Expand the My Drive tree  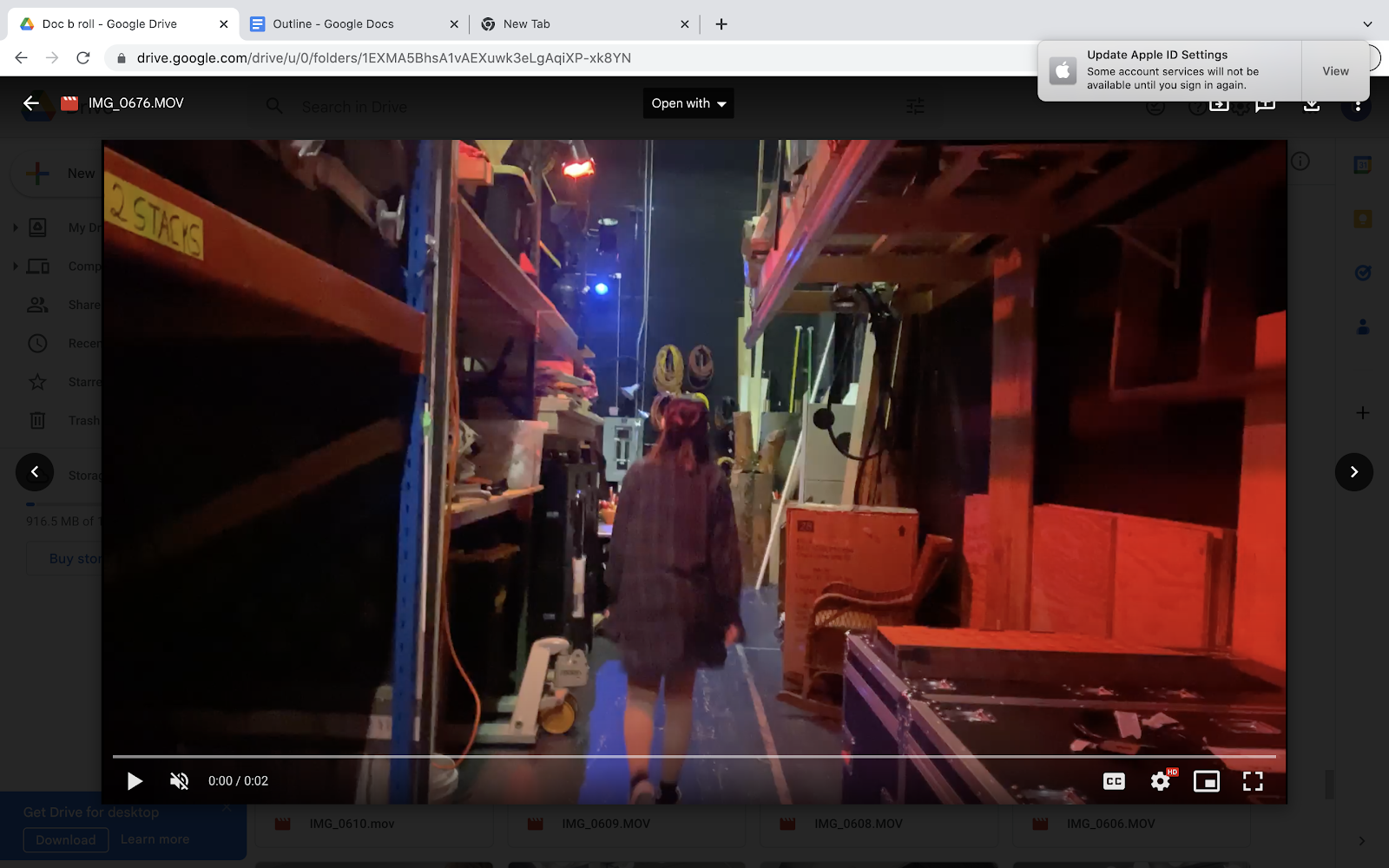[16, 227]
